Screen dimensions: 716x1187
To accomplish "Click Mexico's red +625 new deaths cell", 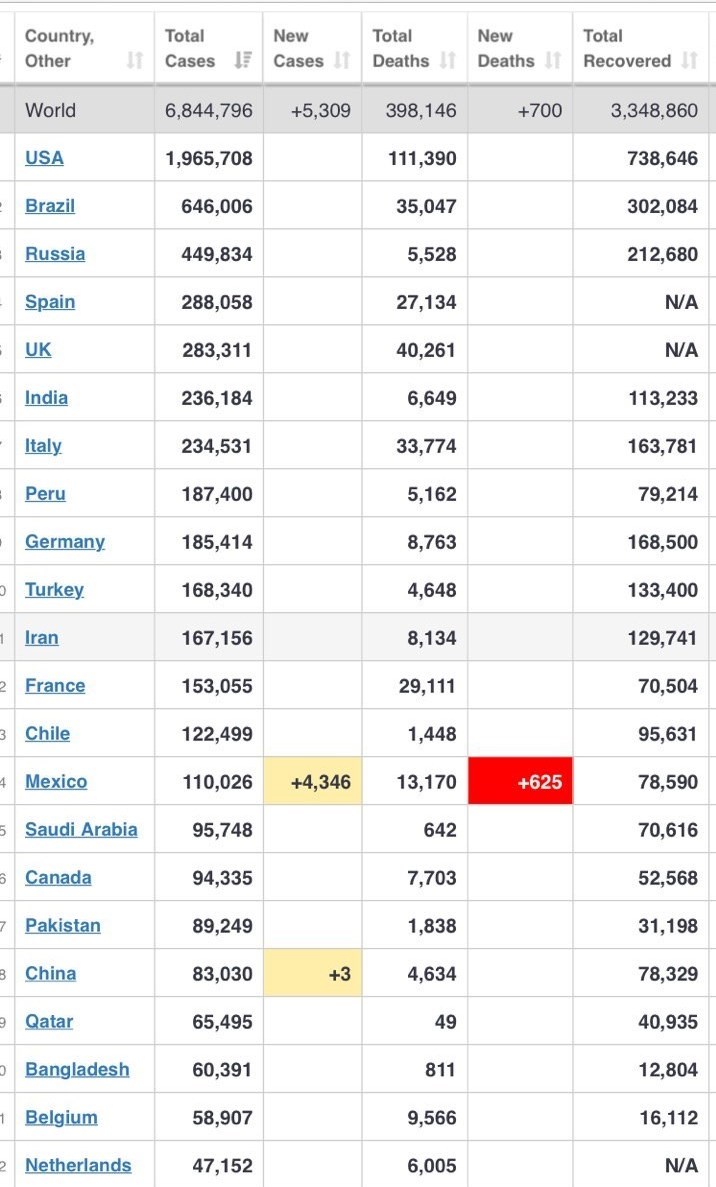I will [x=520, y=782].
